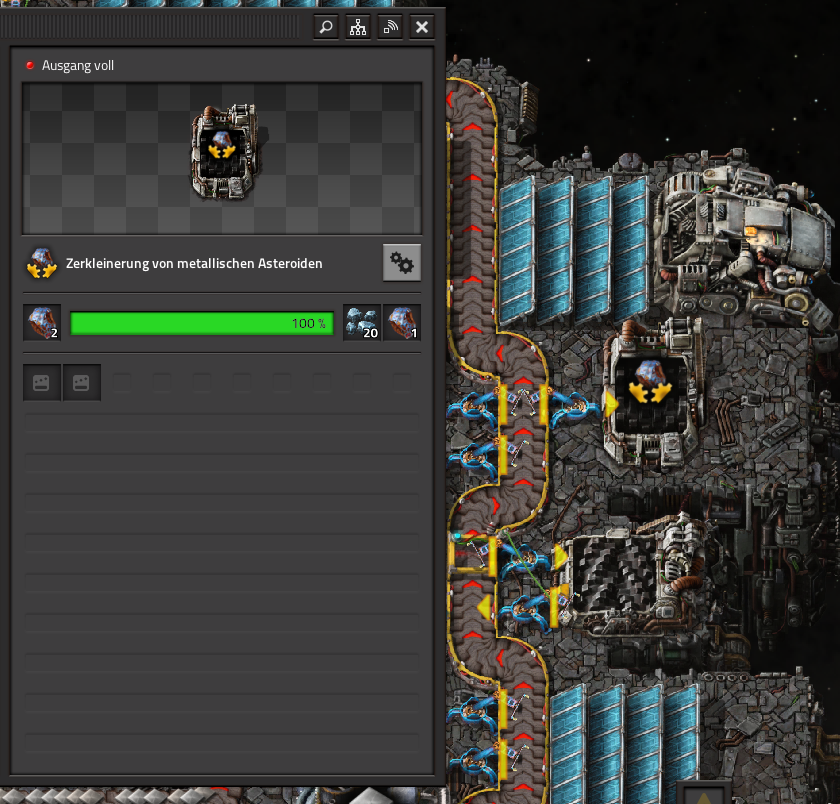This screenshot has height=804, width=840.
Task: Select the metallic asteroid input slot
Action: [42, 322]
